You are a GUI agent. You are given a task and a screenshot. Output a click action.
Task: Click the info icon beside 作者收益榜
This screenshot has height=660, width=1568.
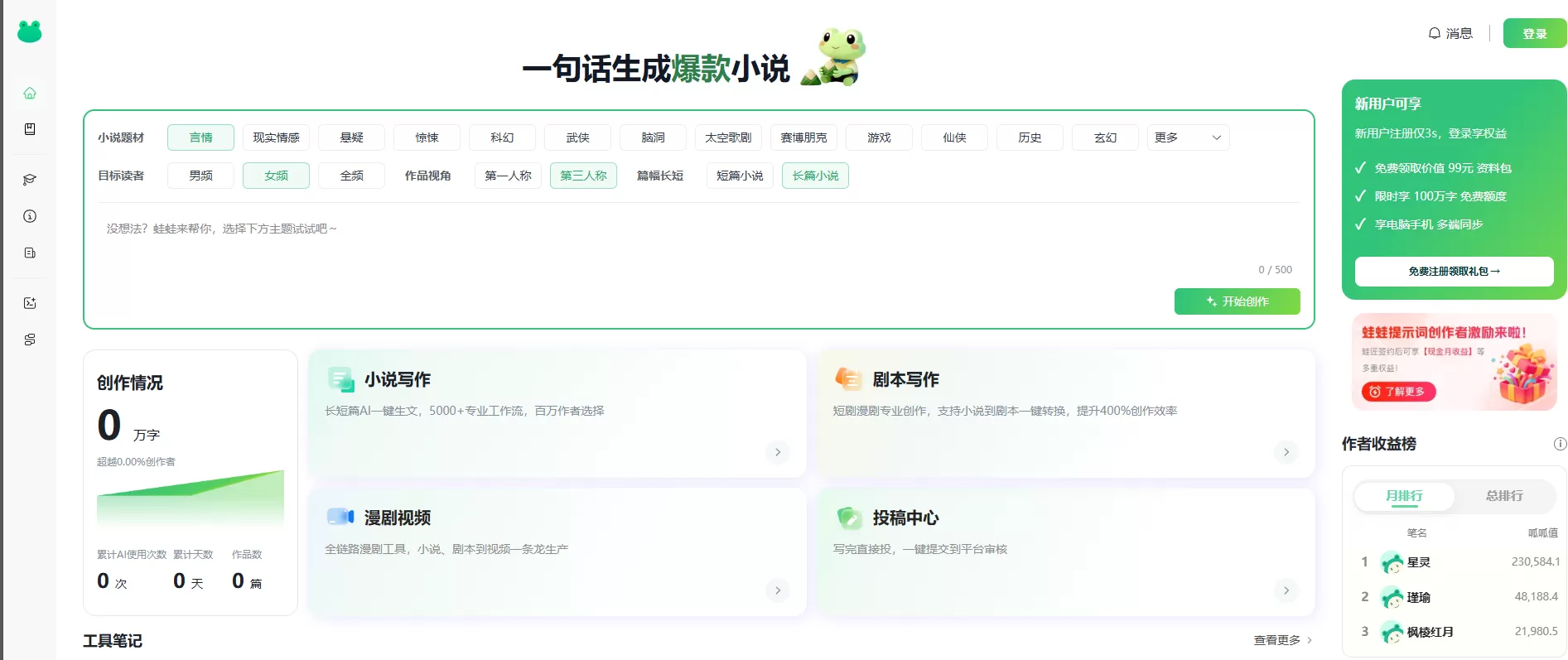(x=1560, y=444)
